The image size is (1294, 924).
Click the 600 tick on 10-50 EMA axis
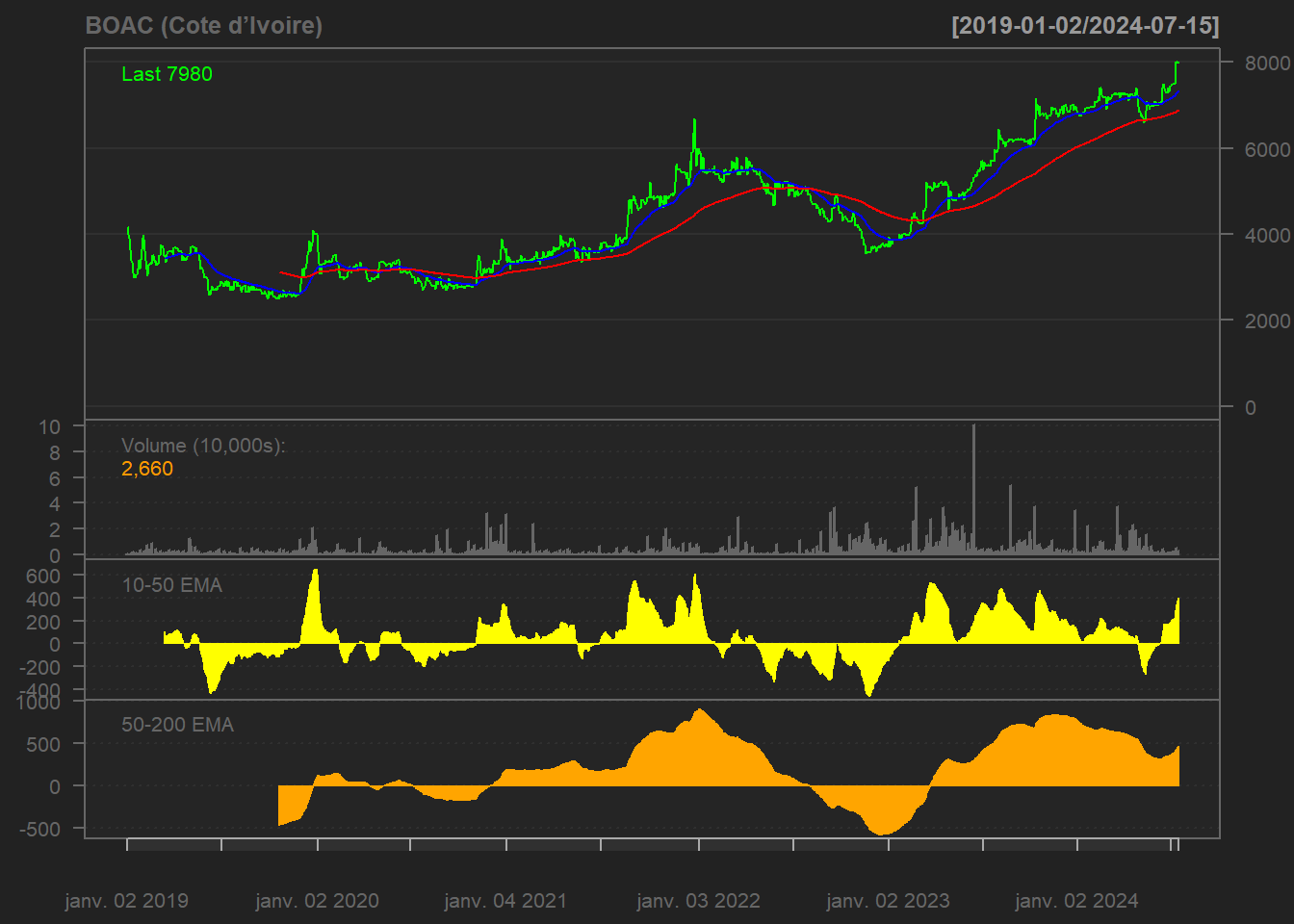42,576
